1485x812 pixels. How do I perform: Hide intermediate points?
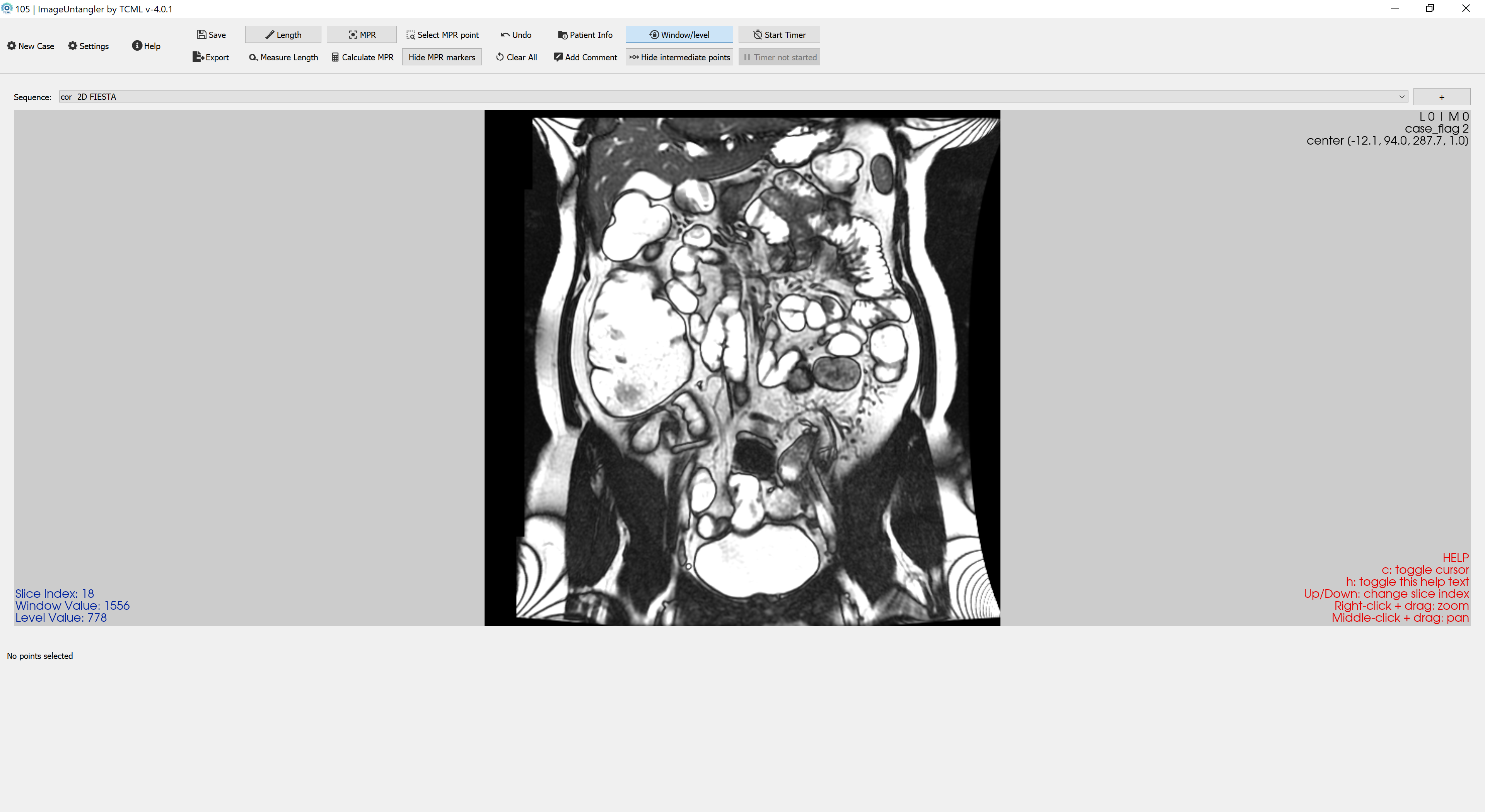[x=679, y=57]
